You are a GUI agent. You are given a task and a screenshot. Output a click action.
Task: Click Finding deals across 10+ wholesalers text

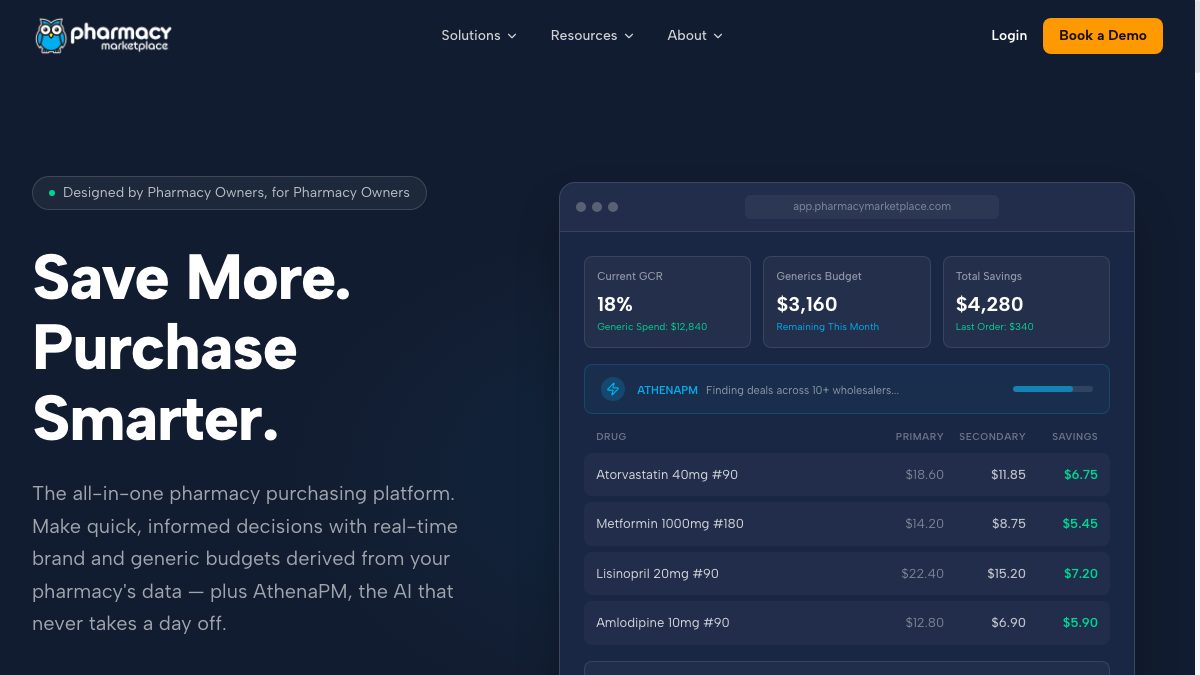(802, 390)
